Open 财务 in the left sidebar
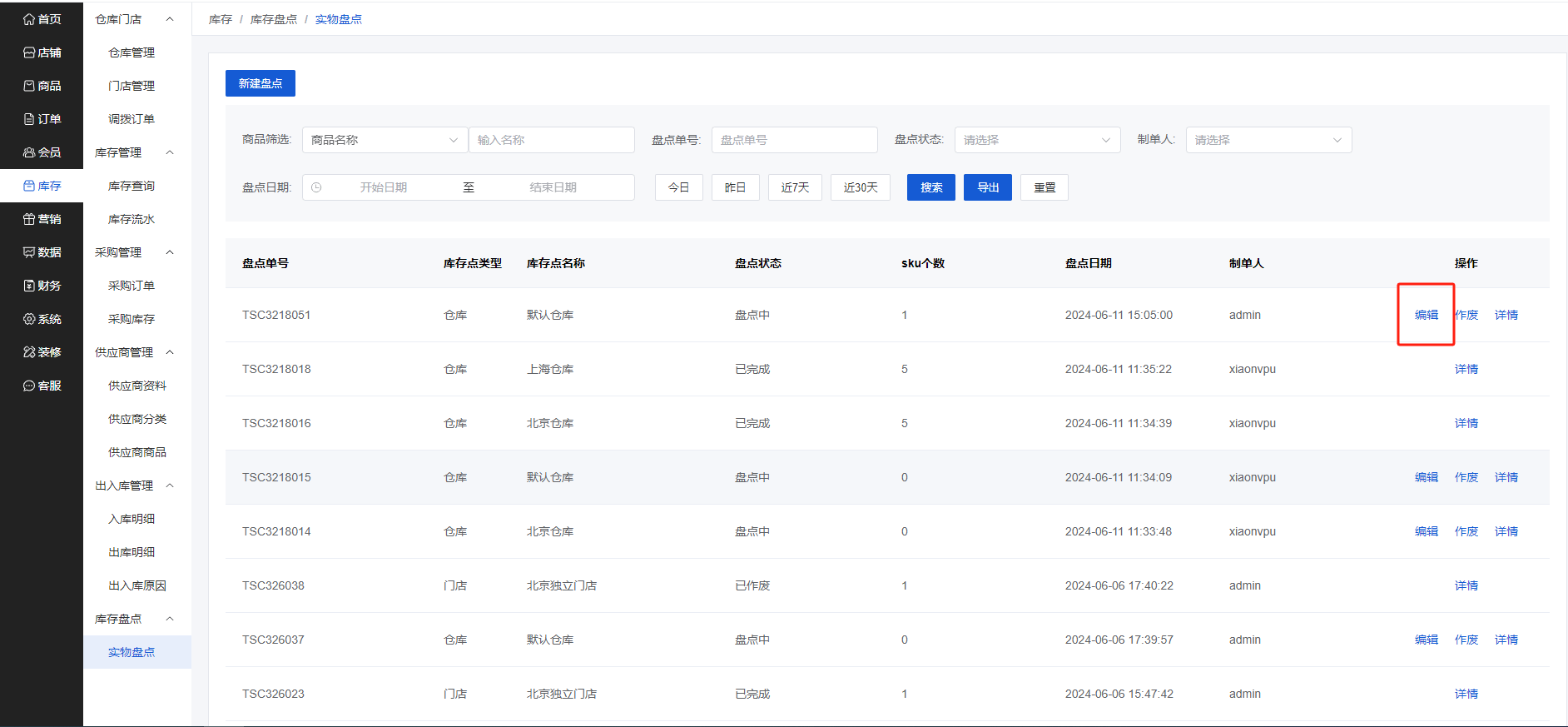The height and width of the screenshot is (727, 1568). [42, 286]
